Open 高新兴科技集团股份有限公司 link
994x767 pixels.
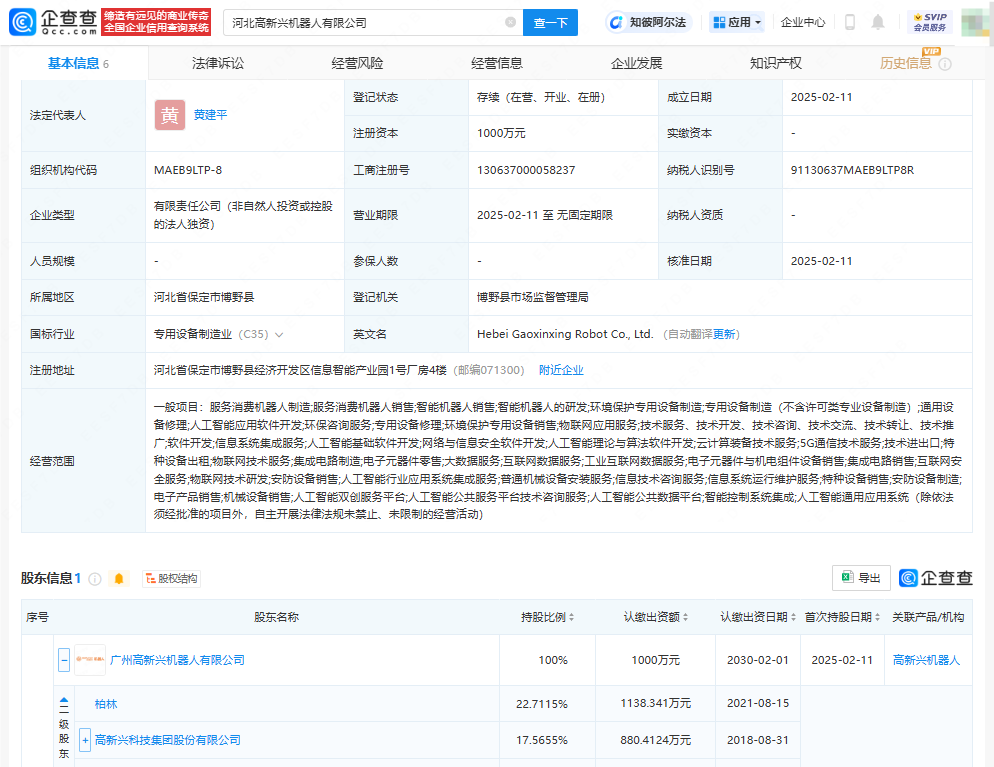[x=167, y=740]
